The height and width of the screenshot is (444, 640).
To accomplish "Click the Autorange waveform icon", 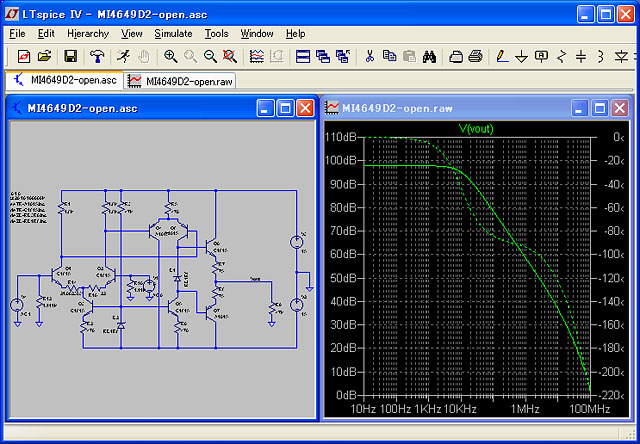I will click(257, 56).
